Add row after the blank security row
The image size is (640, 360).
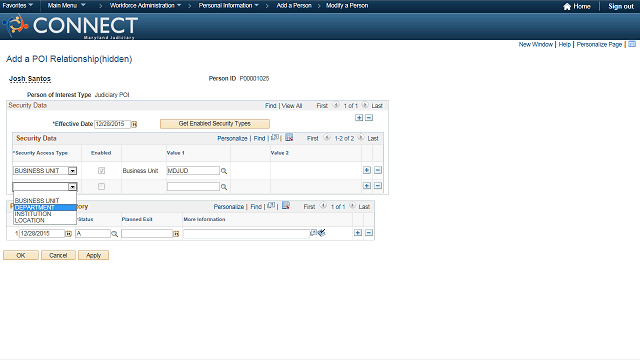click(367, 186)
